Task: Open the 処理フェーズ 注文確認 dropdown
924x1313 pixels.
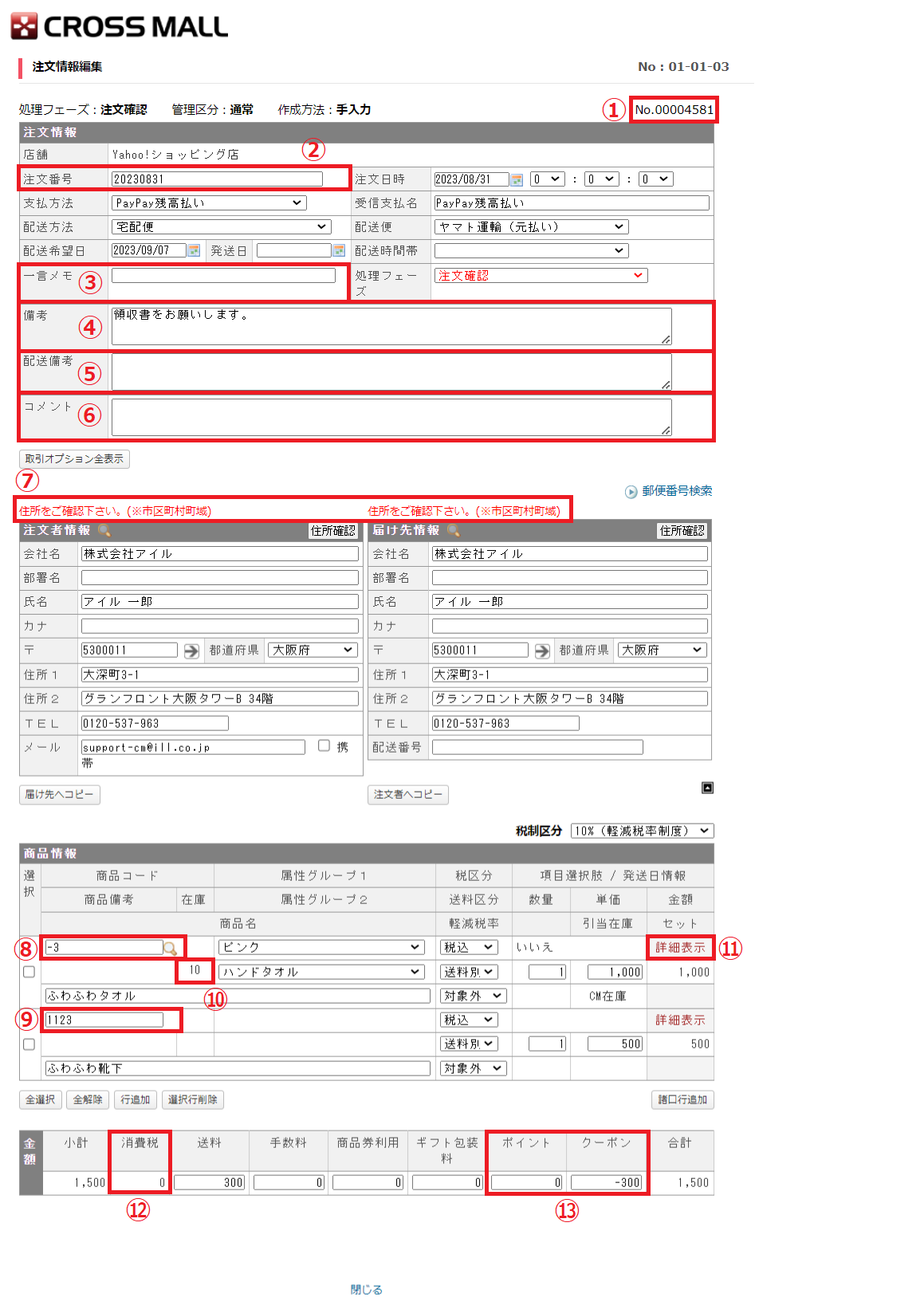Action: (541, 276)
